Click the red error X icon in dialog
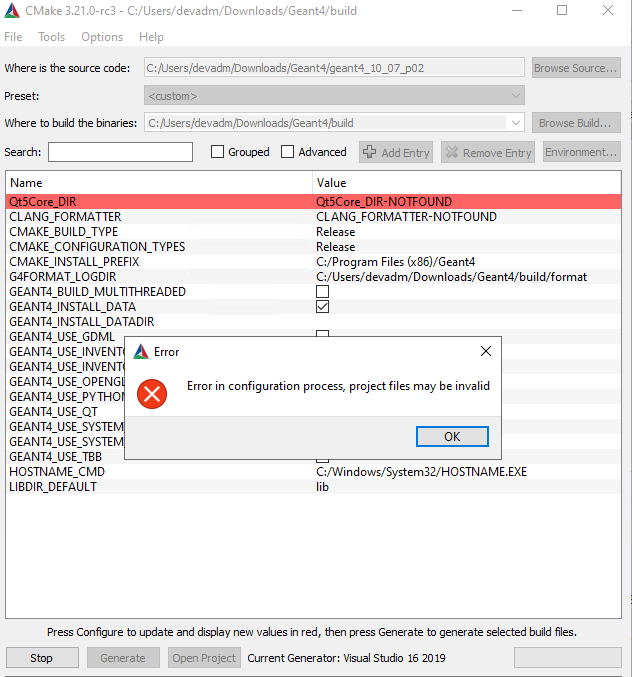 (x=152, y=394)
